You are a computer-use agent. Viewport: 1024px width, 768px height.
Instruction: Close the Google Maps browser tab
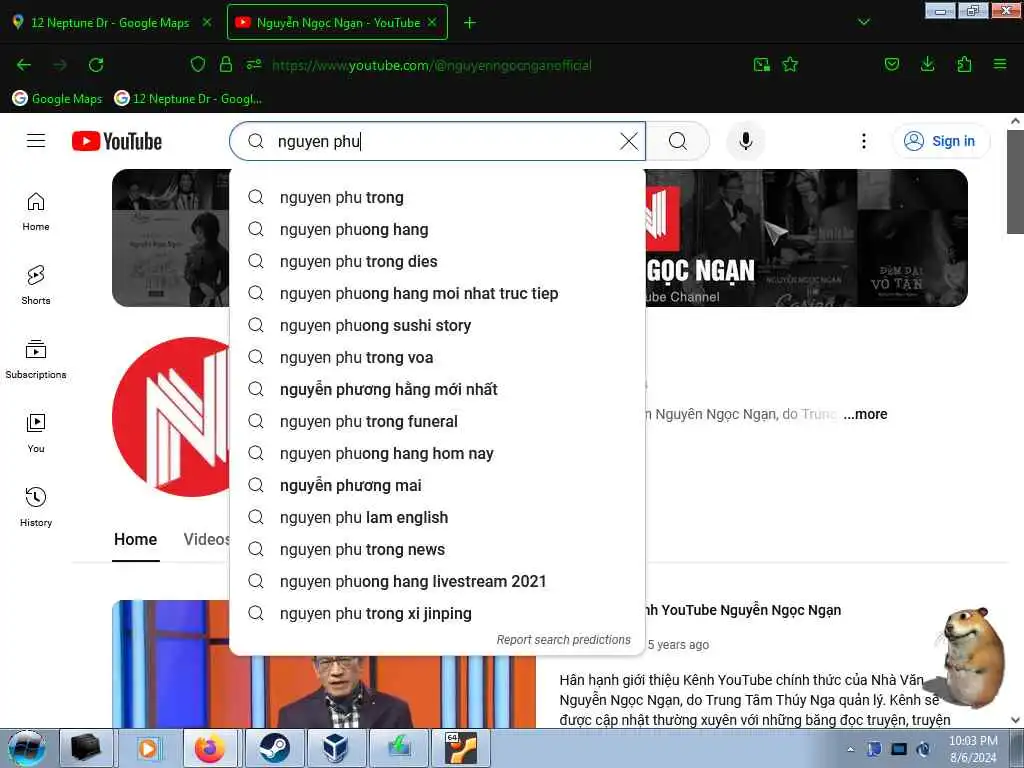pos(207,22)
